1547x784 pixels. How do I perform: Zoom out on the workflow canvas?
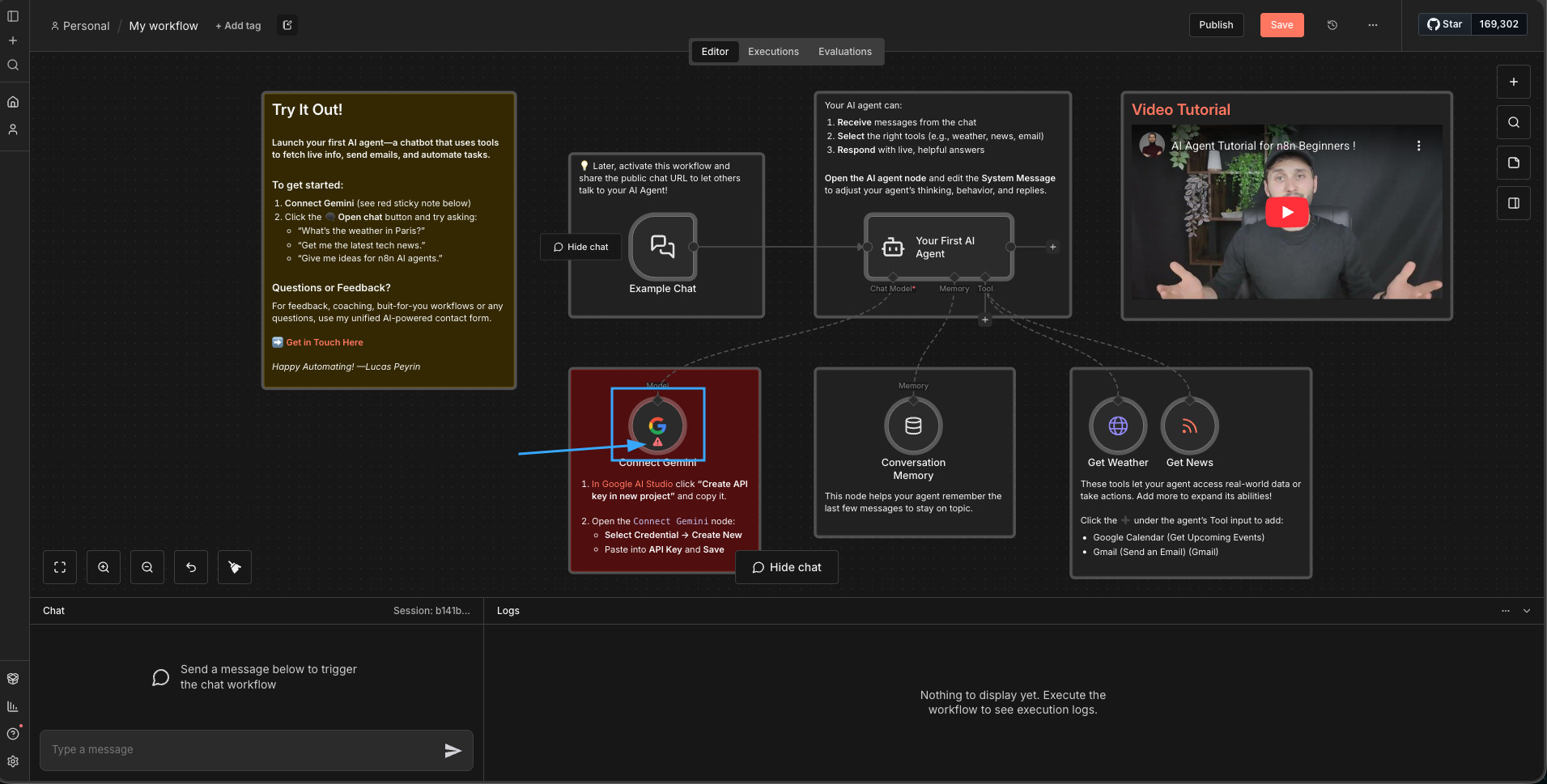147,567
